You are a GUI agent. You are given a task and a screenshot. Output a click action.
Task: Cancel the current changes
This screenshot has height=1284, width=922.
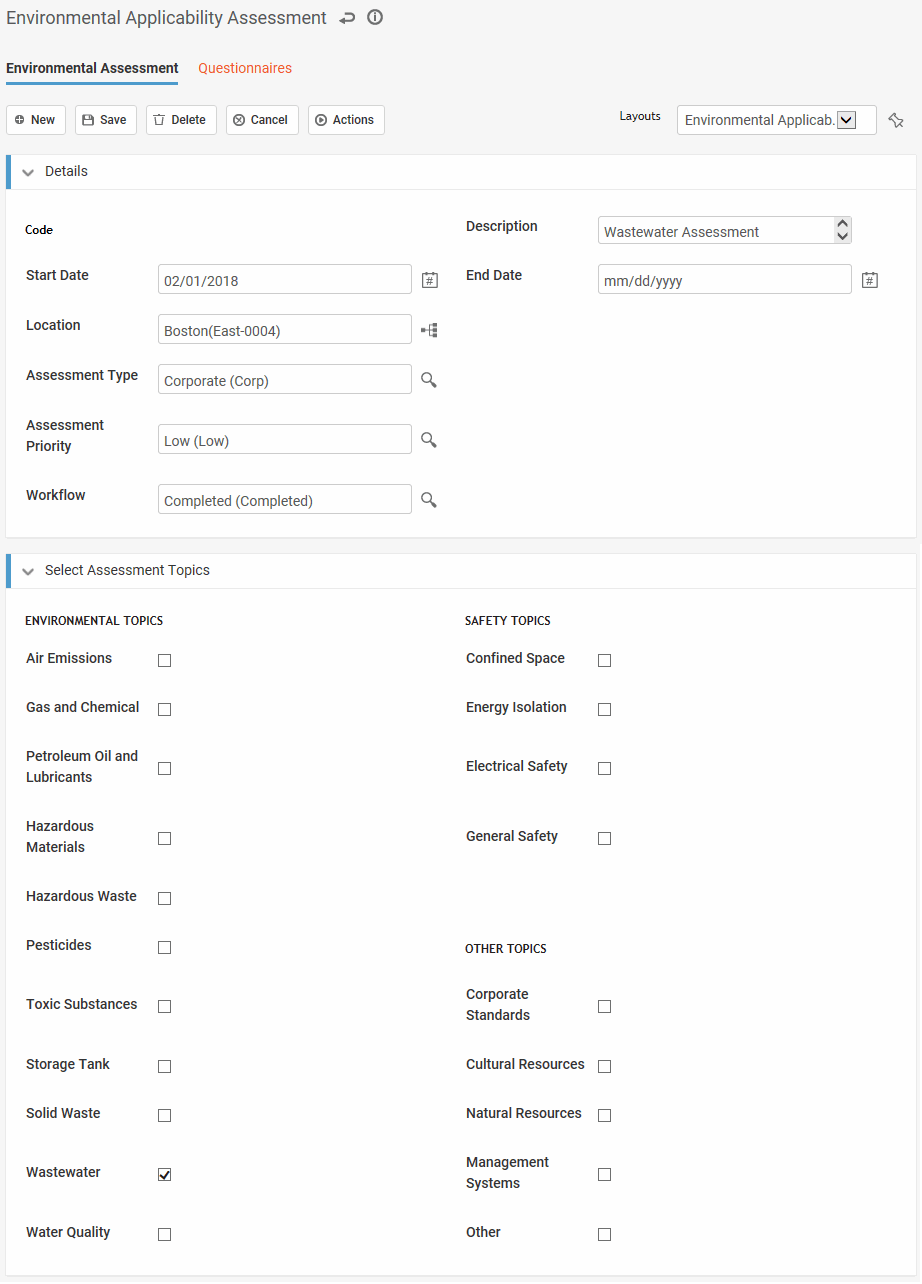coord(262,120)
